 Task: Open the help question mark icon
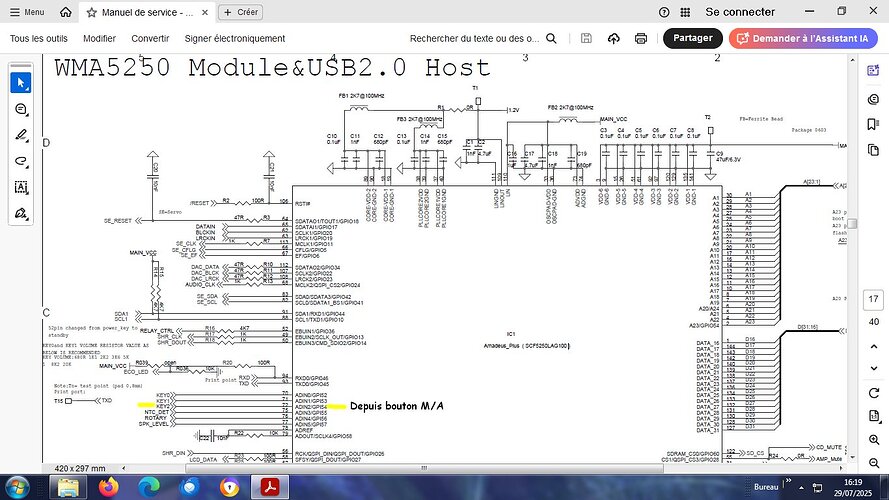click(x=664, y=12)
